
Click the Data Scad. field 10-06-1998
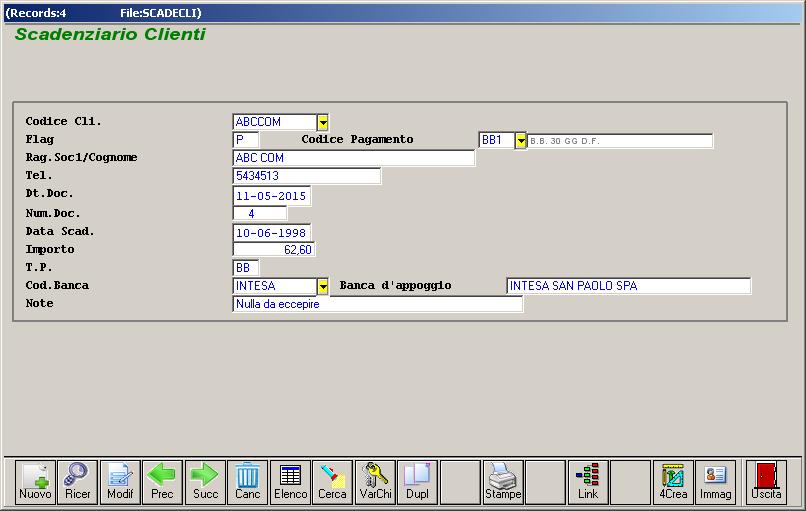pos(271,233)
